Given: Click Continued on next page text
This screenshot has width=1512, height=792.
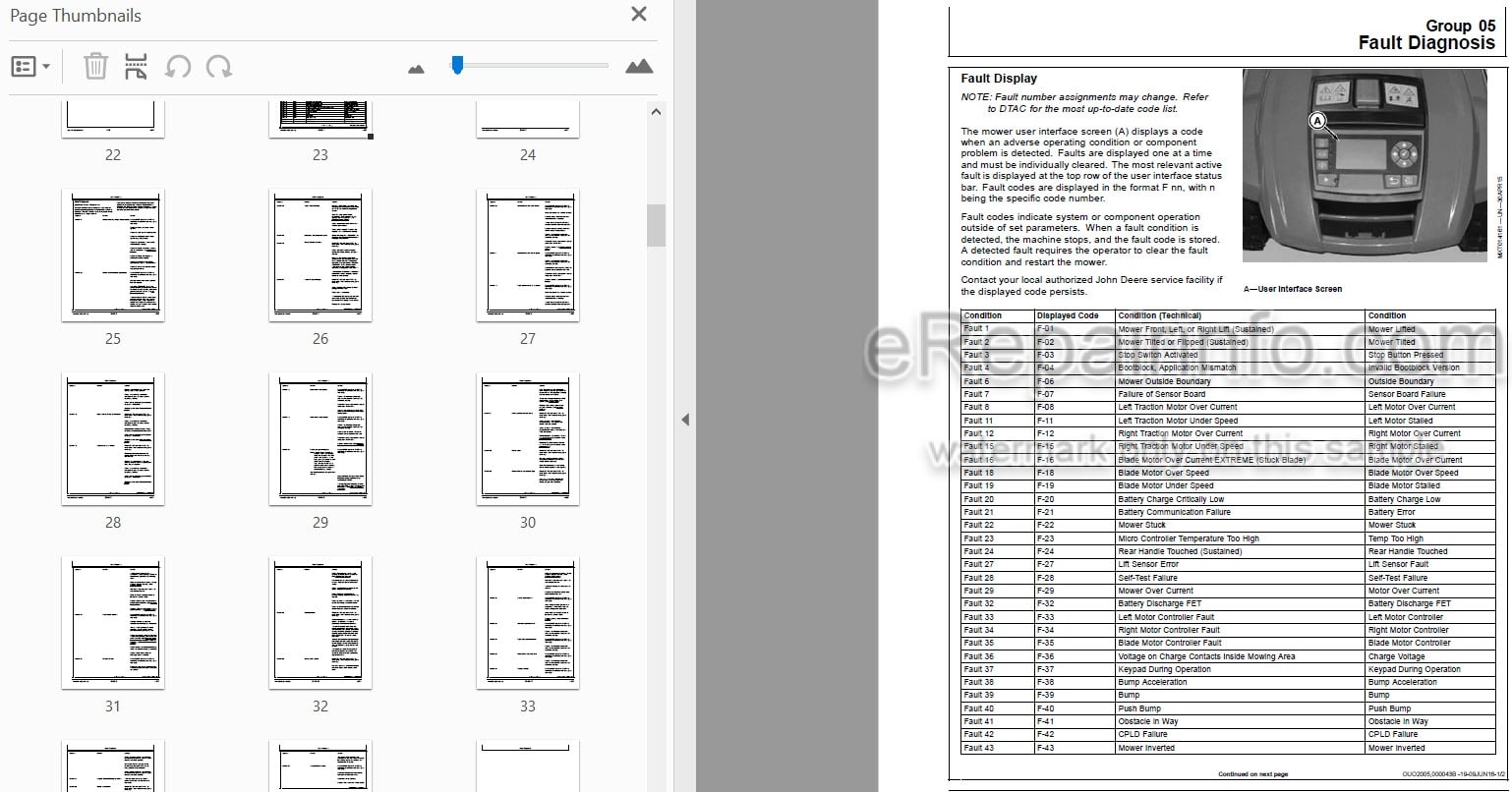Looking at the screenshot, I should (x=1251, y=774).
